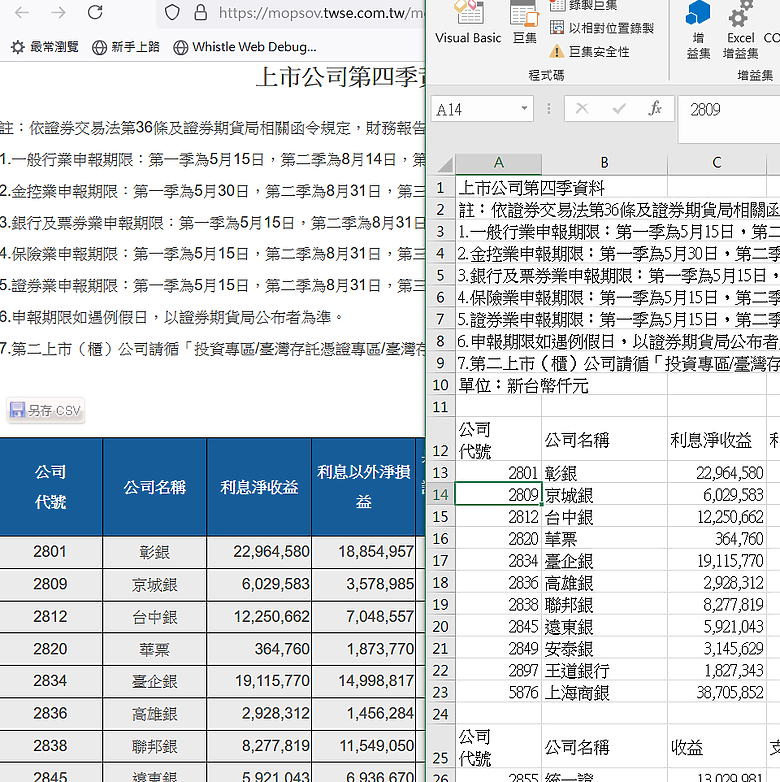Click the browser forward arrow

[x=58, y=12]
